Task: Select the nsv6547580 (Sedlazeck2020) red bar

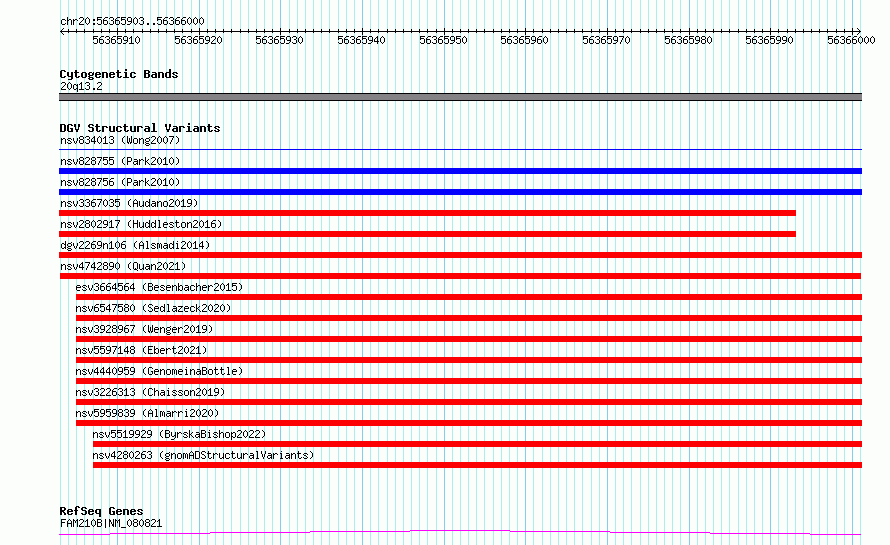Action: [469, 318]
